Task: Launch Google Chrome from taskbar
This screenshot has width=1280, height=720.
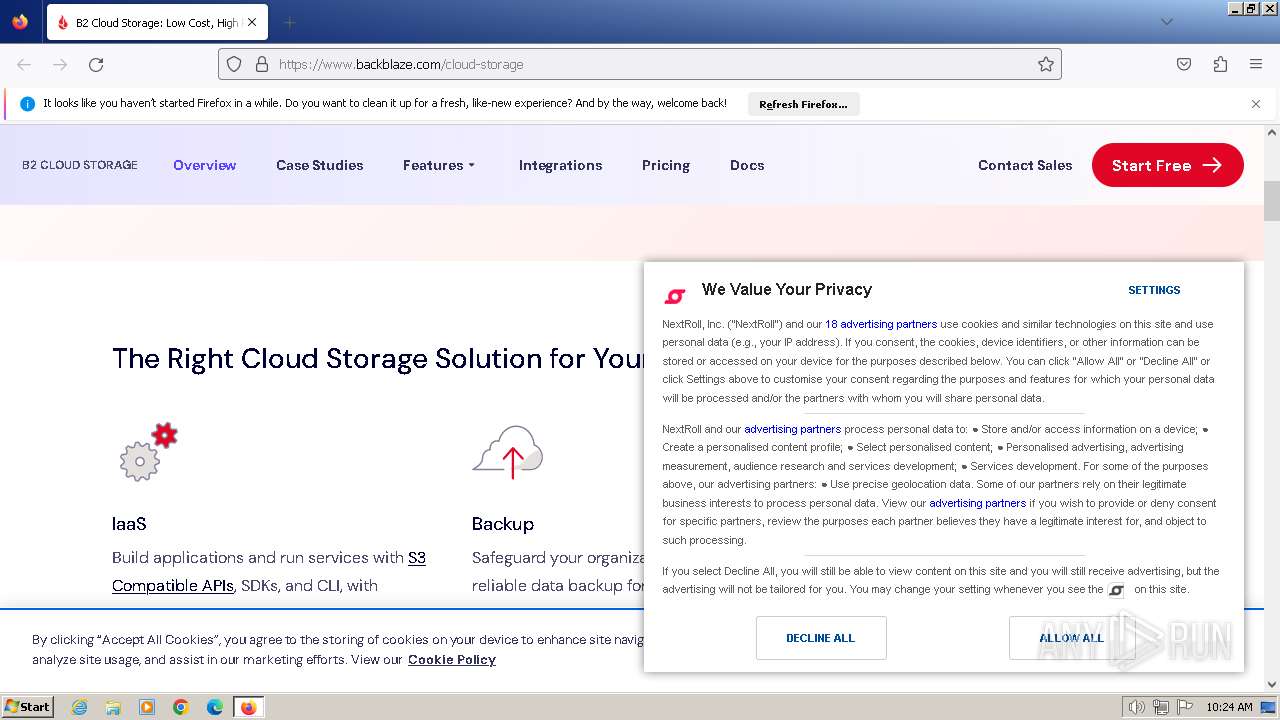Action: point(181,707)
